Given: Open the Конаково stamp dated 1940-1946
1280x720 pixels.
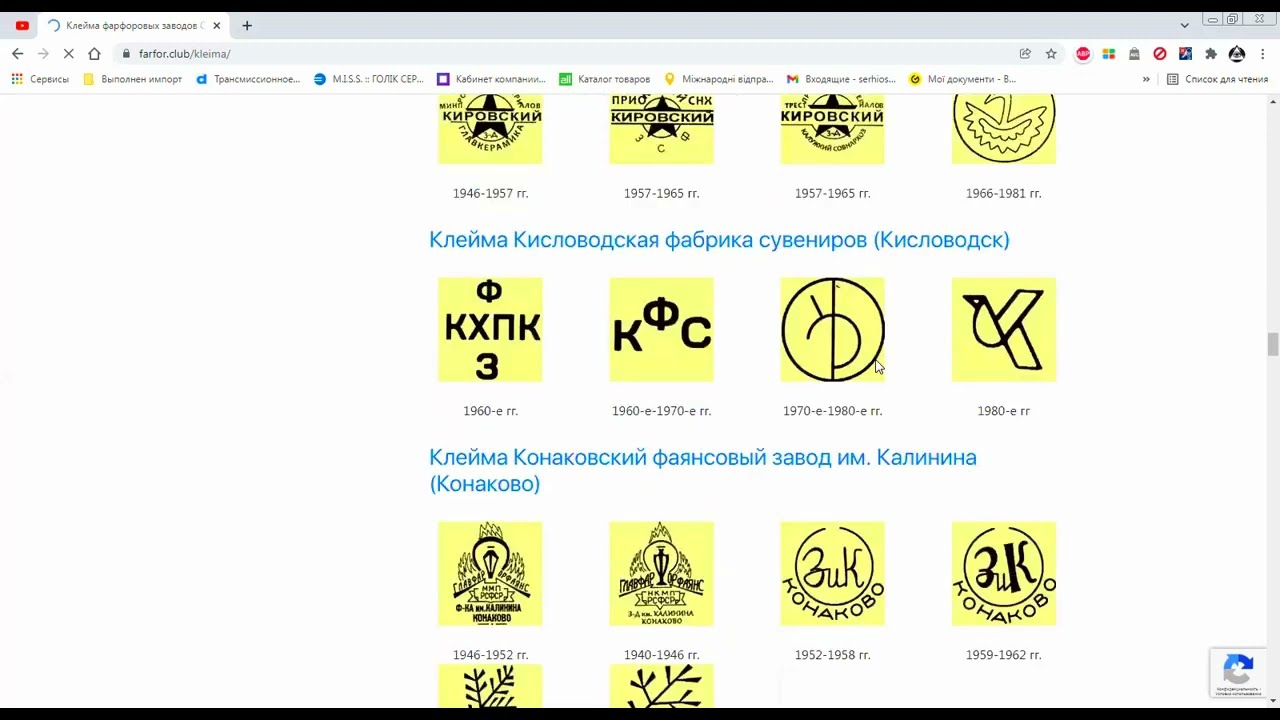Looking at the screenshot, I should tap(661, 574).
